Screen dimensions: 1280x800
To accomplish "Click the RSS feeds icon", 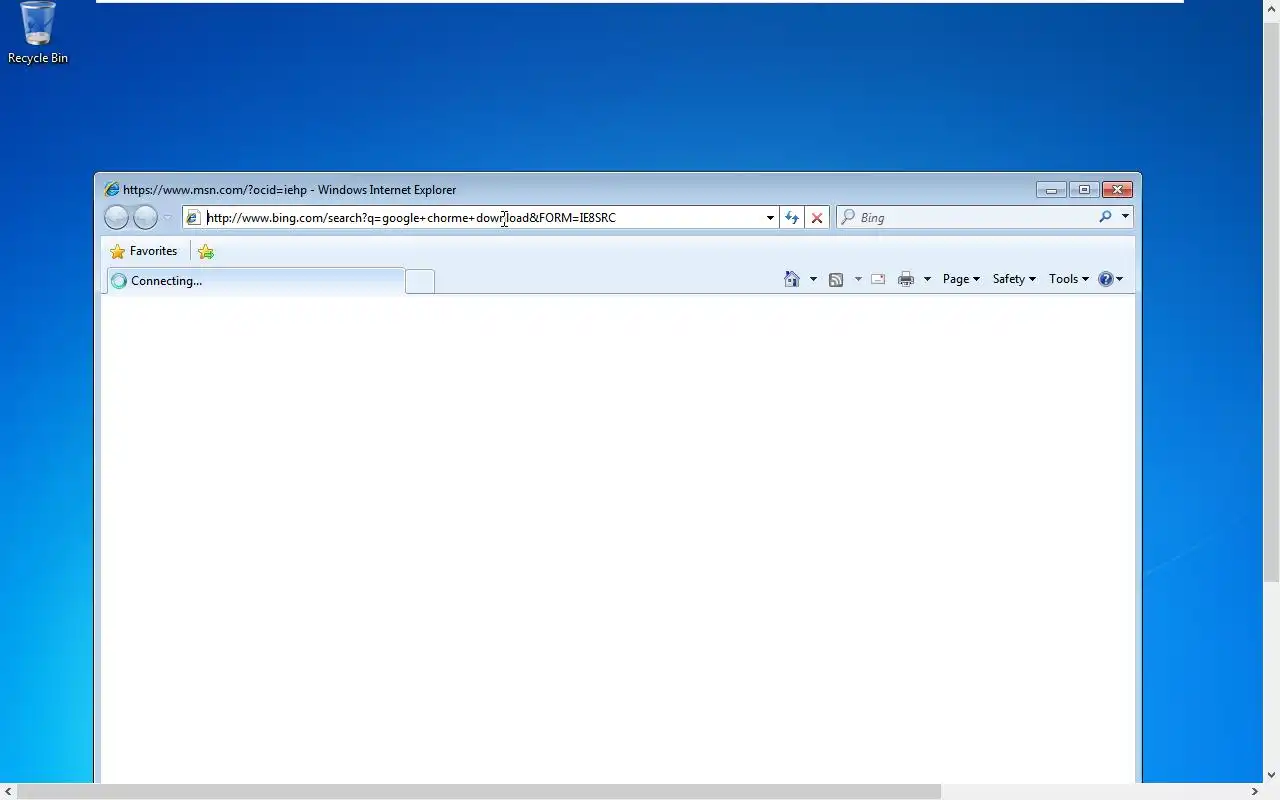I will [836, 279].
